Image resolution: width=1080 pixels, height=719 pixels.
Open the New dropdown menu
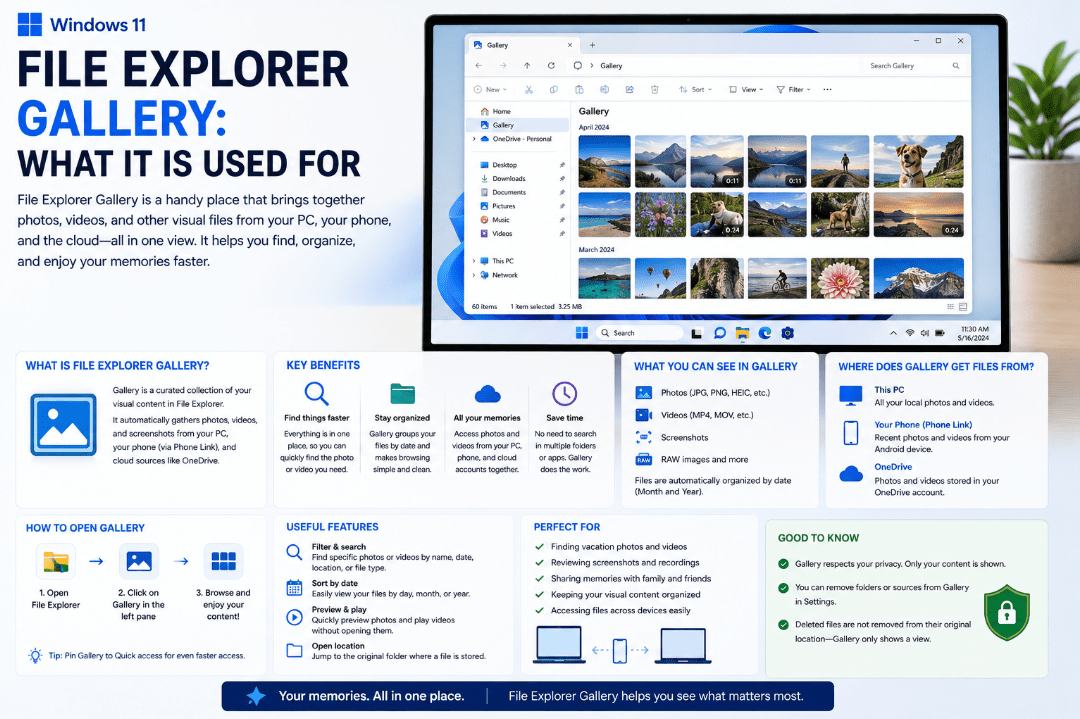point(490,90)
